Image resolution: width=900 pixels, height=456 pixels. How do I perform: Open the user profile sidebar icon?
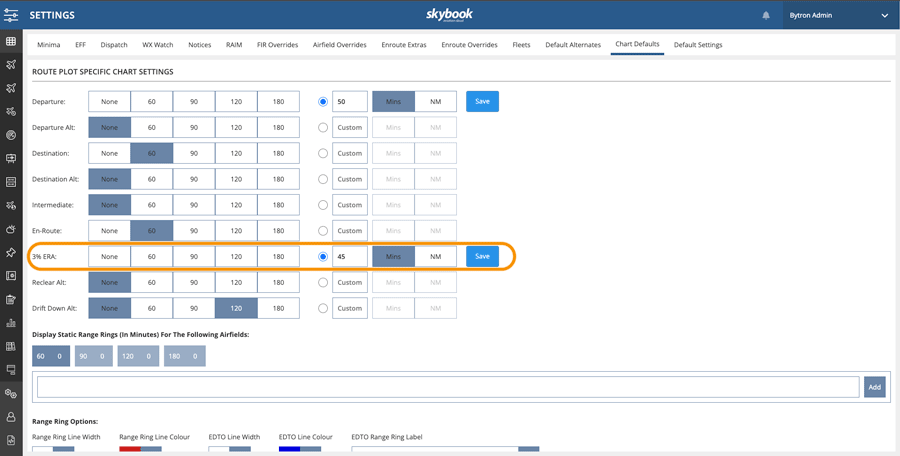pyautogui.click(x=11, y=417)
